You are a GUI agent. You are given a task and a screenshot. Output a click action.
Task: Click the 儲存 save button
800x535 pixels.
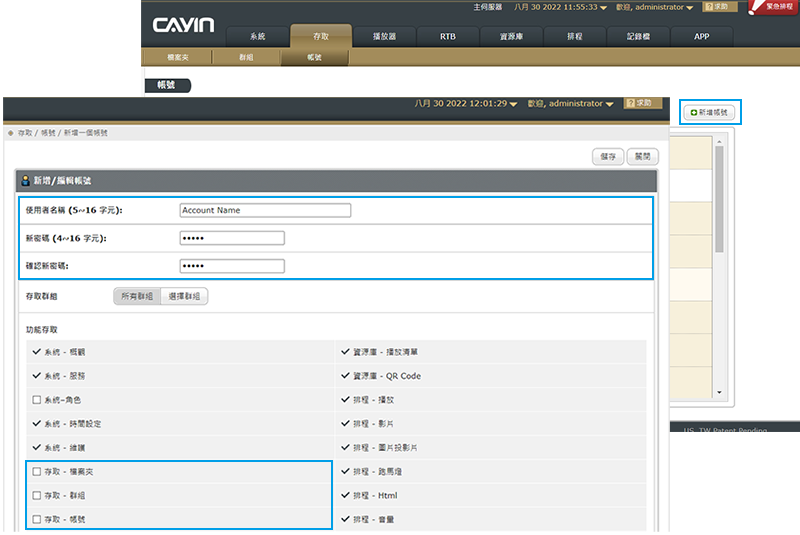coord(608,157)
